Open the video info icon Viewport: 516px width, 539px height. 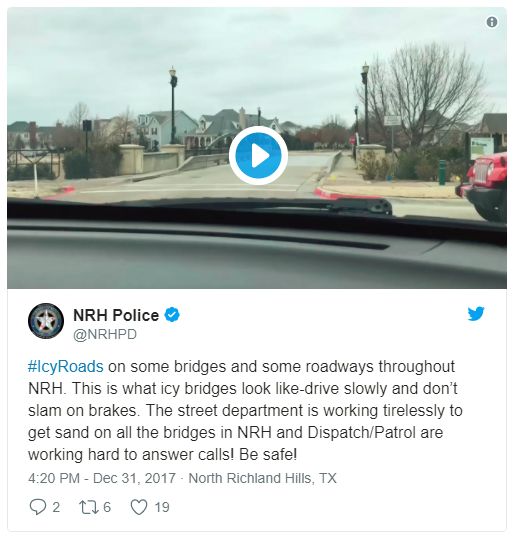[492, 22]
